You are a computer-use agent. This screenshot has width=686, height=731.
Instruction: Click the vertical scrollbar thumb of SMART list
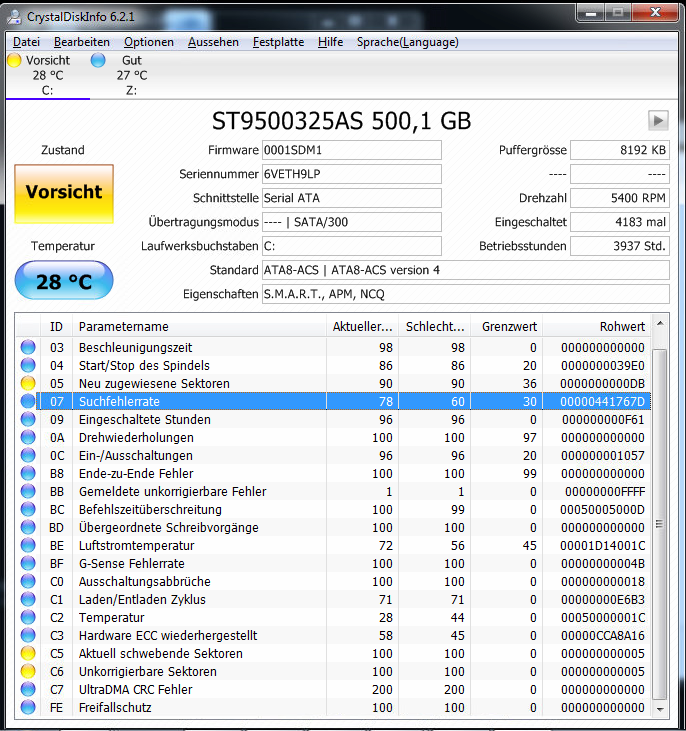point(660,524)
